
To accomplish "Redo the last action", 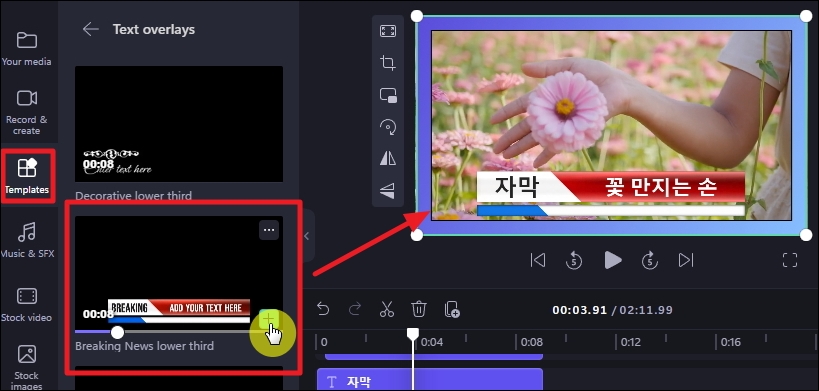I will pyautogui.click(x=355, y=310).
